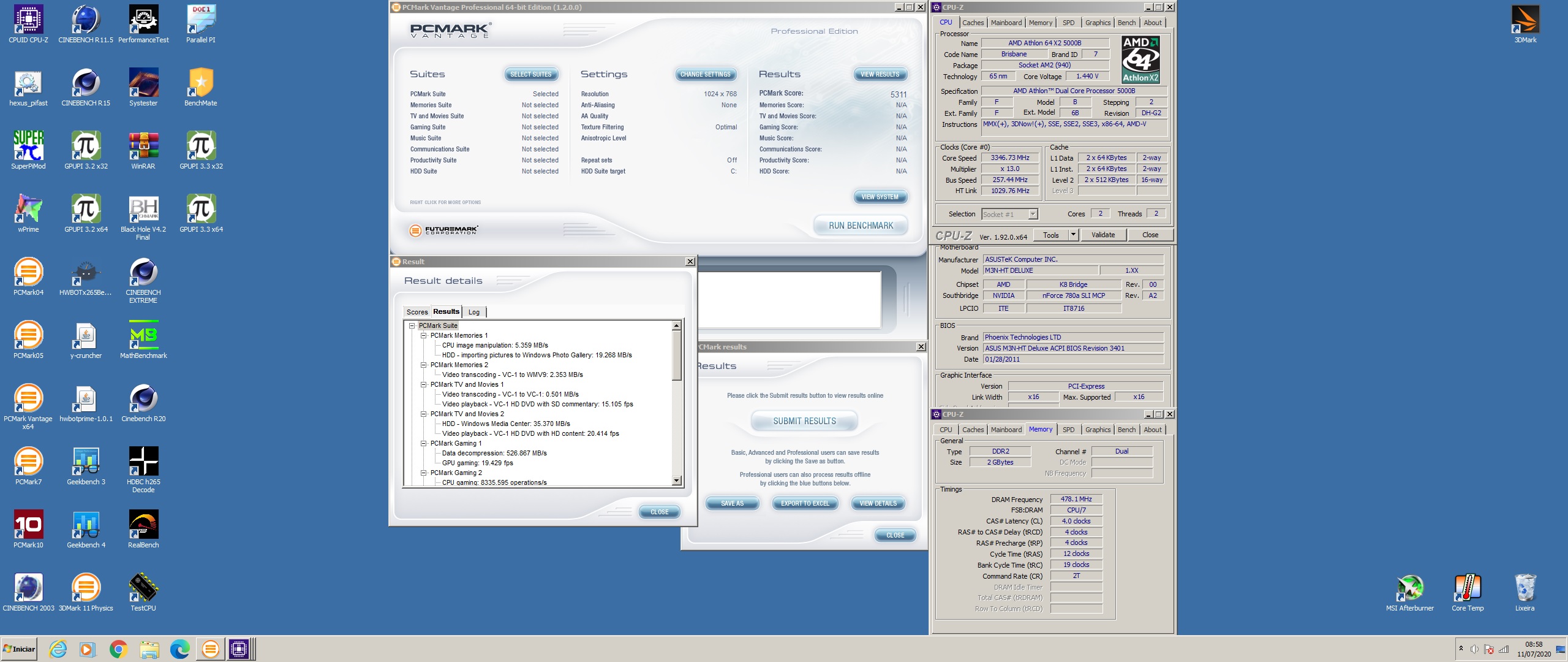1568x662 pixels.
Task: Open PCMark04 desktop shortcut
Action: [x=28, y=277]
